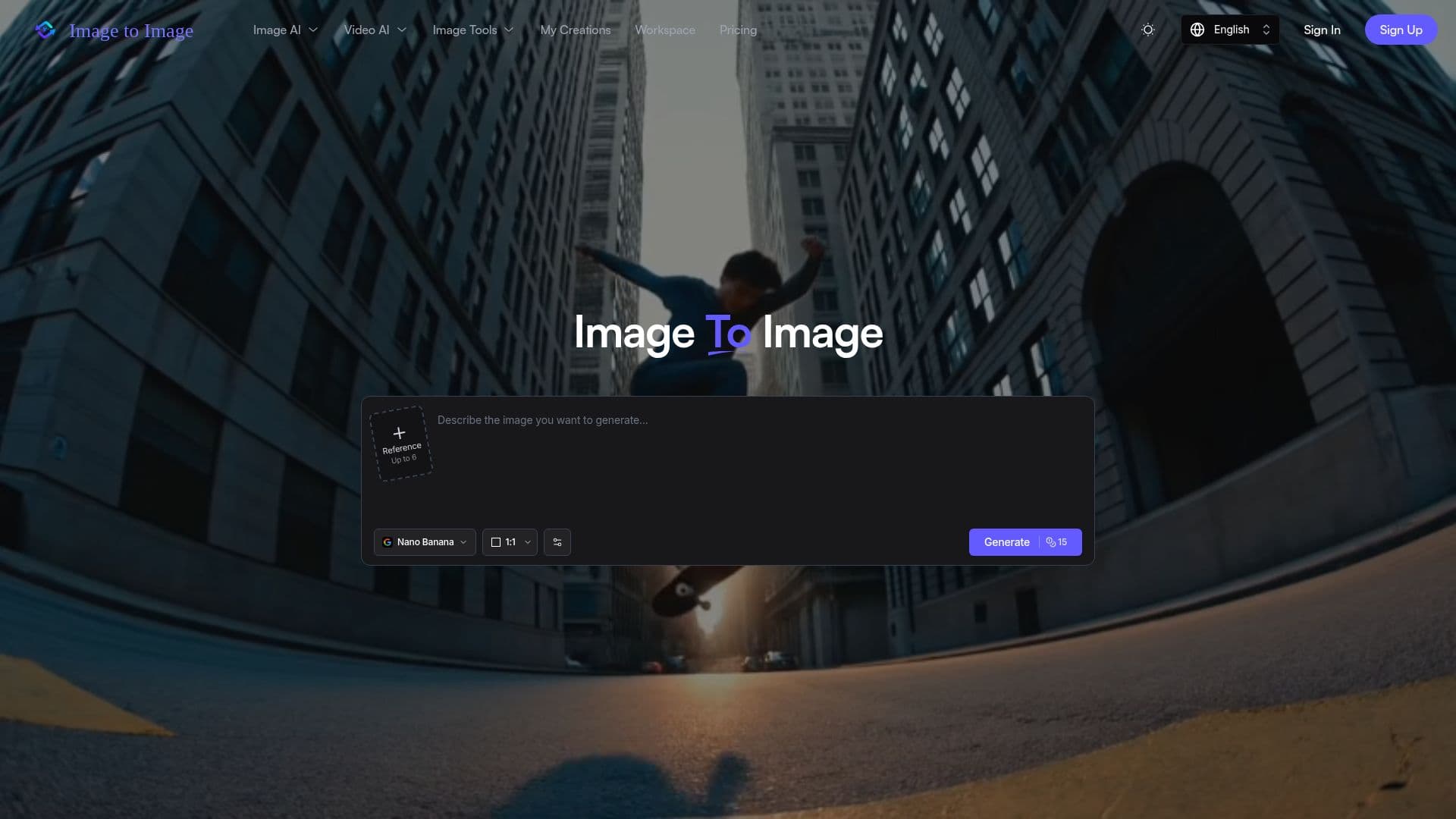Expand the Video AI menu
The image size is (1456, 819).
(375, 30)
